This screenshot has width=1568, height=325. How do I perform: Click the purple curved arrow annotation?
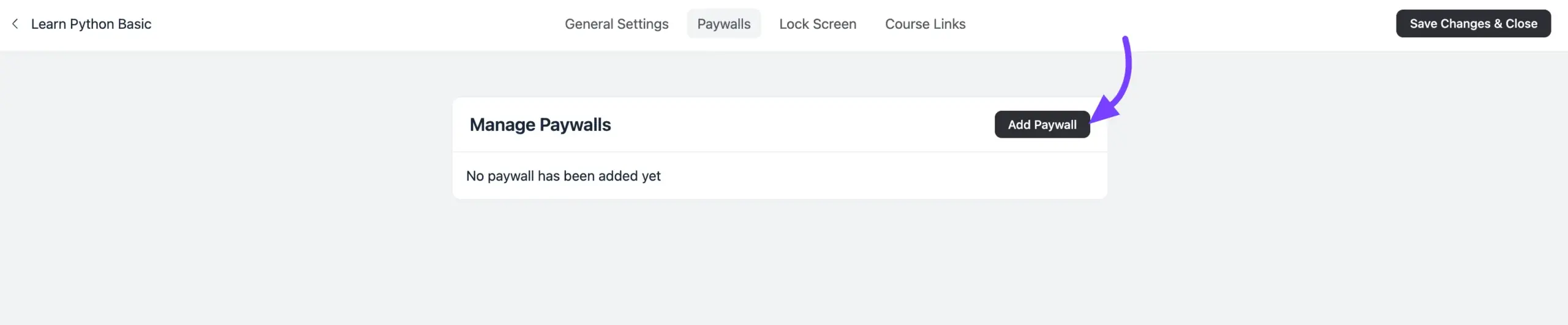[x=1126, y=73]
